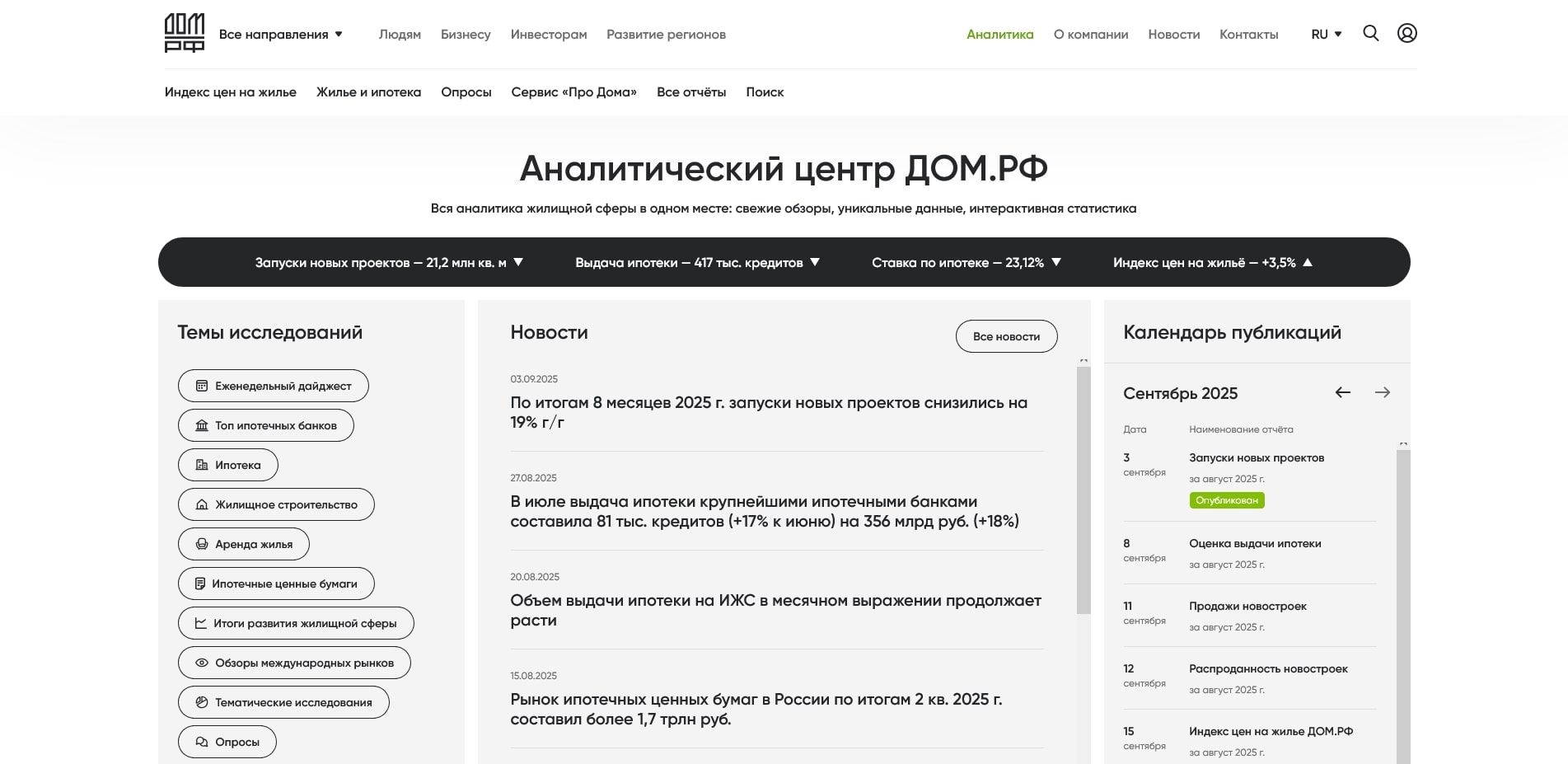1568x764 pixels.
Task: Open Топ ипотечных банков via bank icon
Action: click(200, 424)
